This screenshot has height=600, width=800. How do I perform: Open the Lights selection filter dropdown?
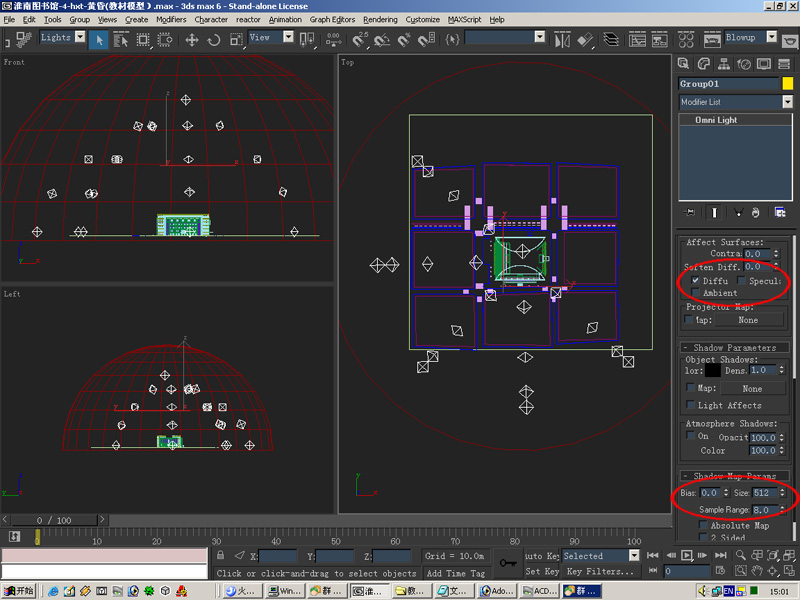tap(80, 37)
